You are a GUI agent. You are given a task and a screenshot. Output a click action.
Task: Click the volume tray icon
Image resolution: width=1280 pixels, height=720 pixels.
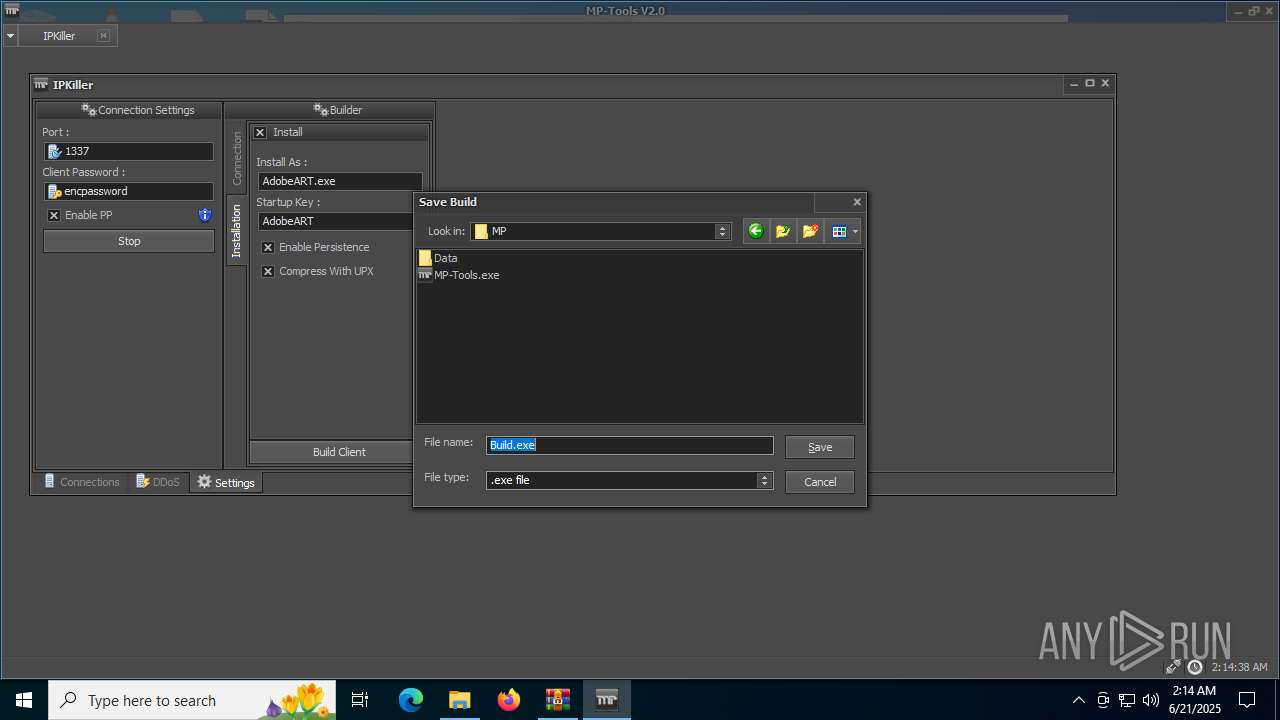pyautogui.click(x=1150, y=700)
